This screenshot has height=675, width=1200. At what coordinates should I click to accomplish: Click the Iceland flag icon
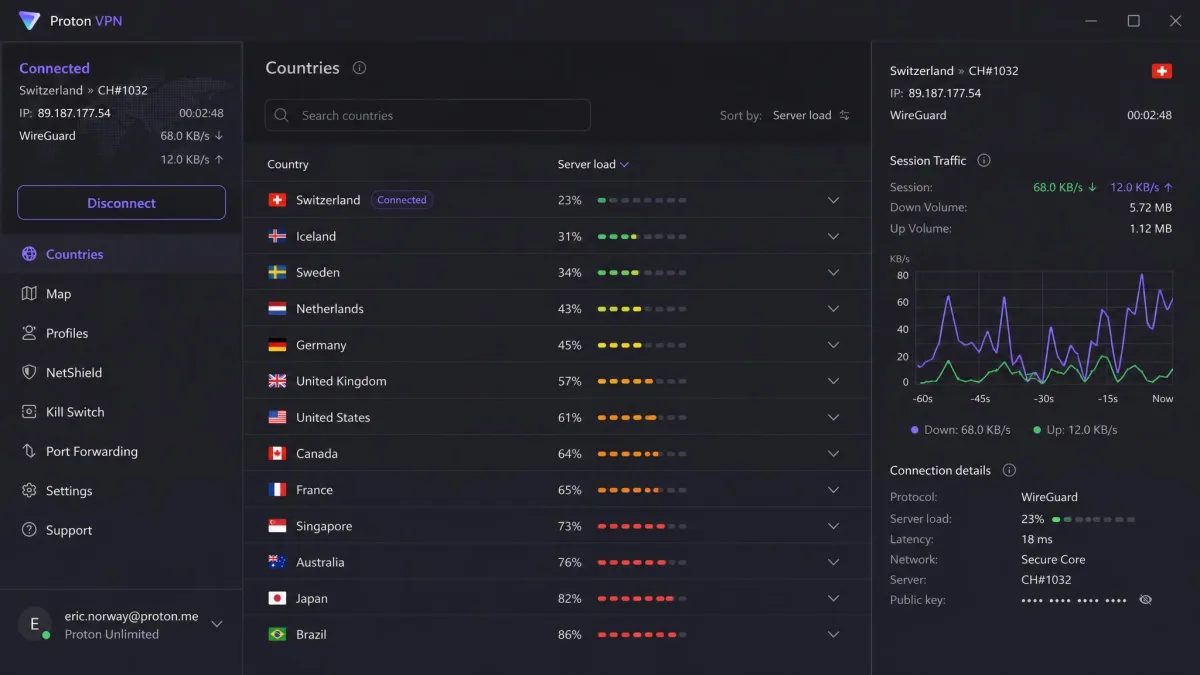[277, 236]
